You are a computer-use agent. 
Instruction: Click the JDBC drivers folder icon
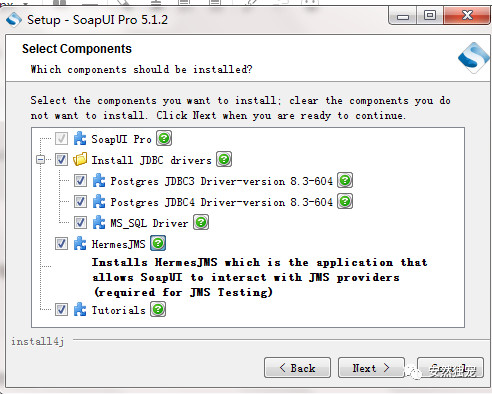tap(80, 159)
